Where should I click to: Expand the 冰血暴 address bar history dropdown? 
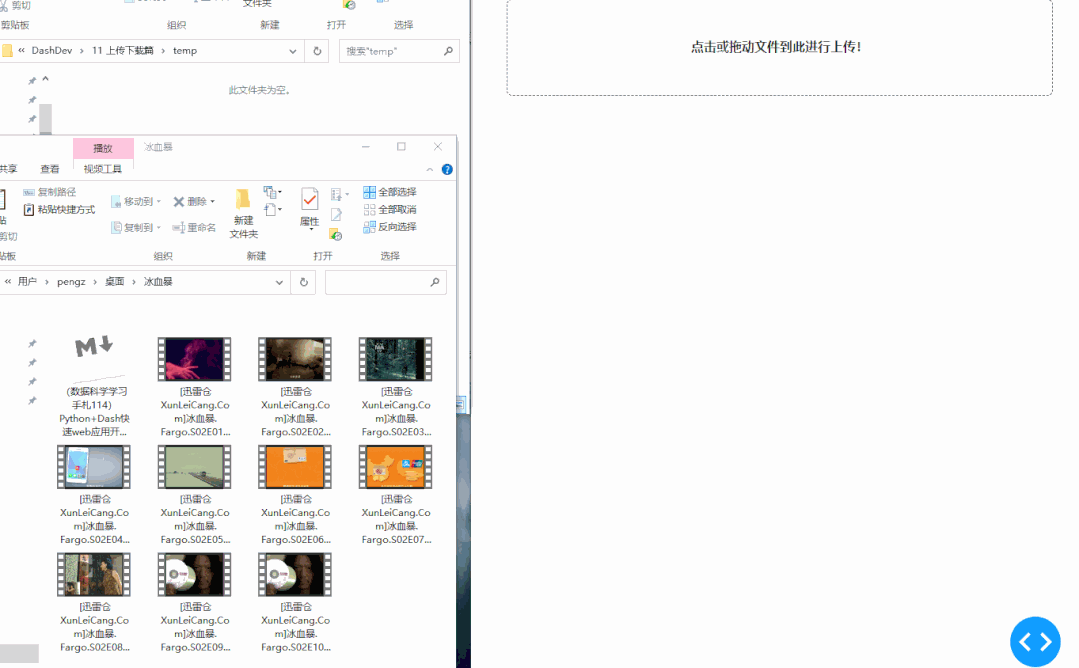coord(279,282)
